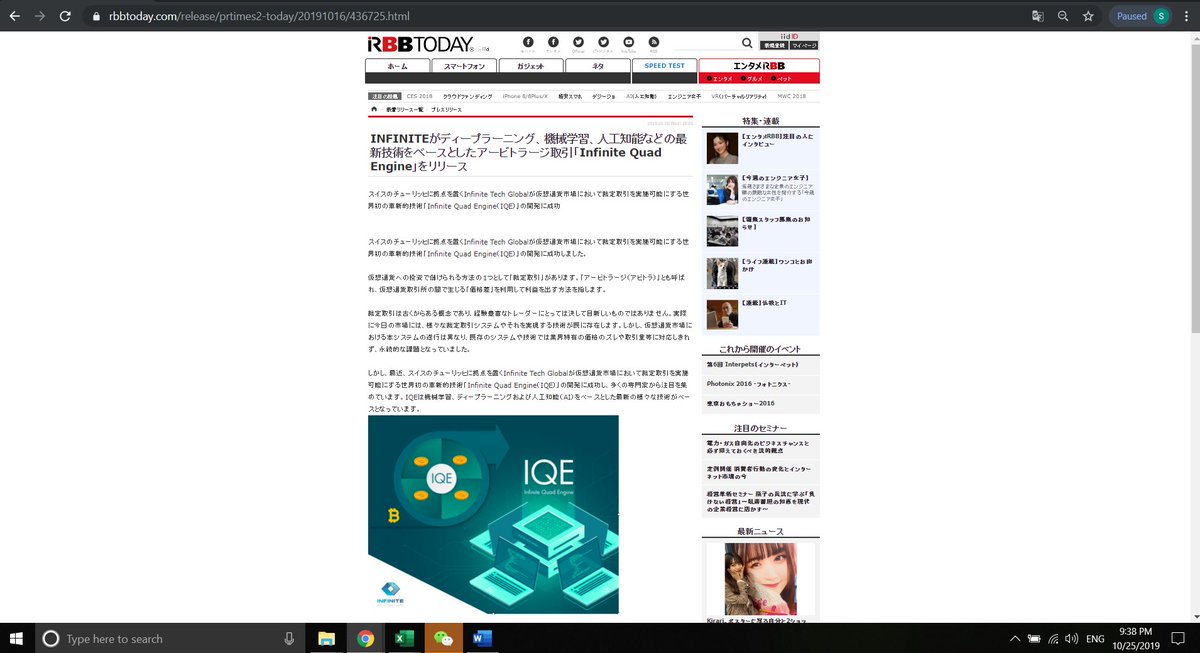Click the ペット sub-link in red bar

click(783, 78)
